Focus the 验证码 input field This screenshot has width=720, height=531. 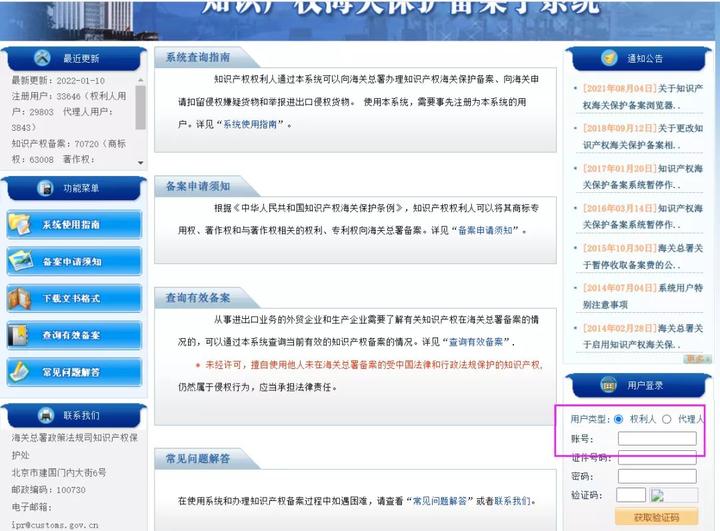click(x=631, y=495)
